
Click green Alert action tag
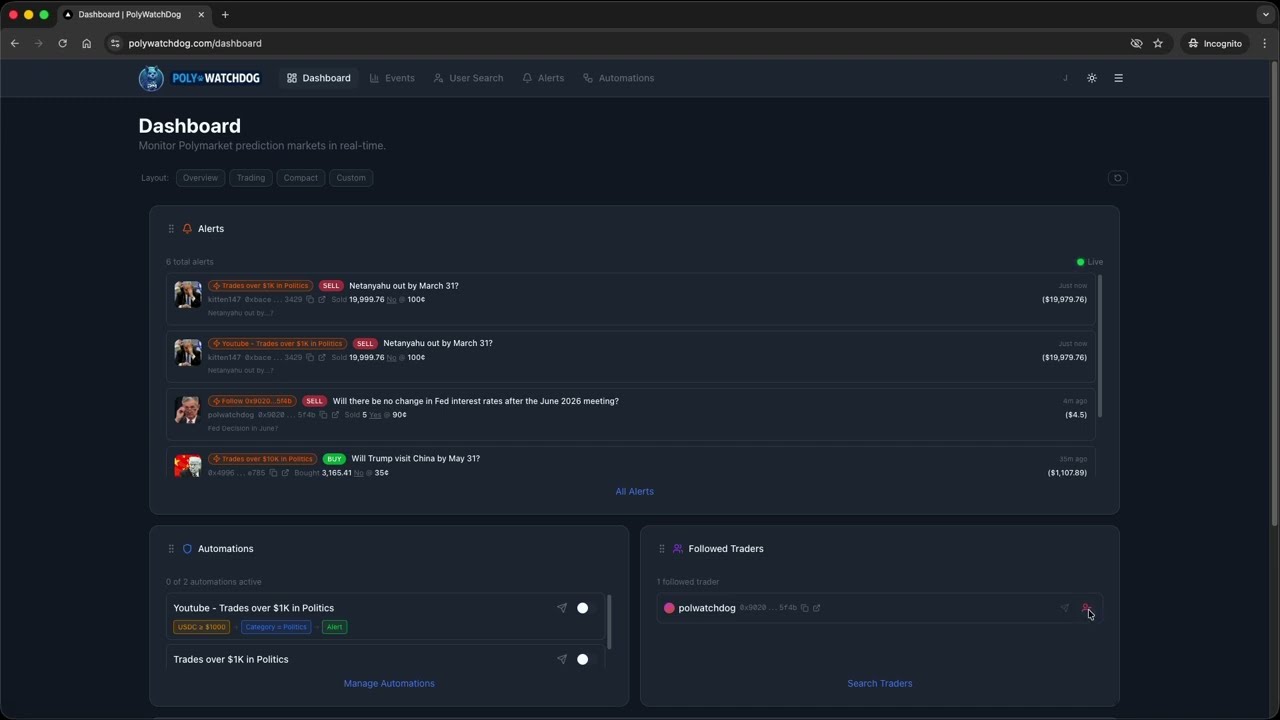click(334, 627)
